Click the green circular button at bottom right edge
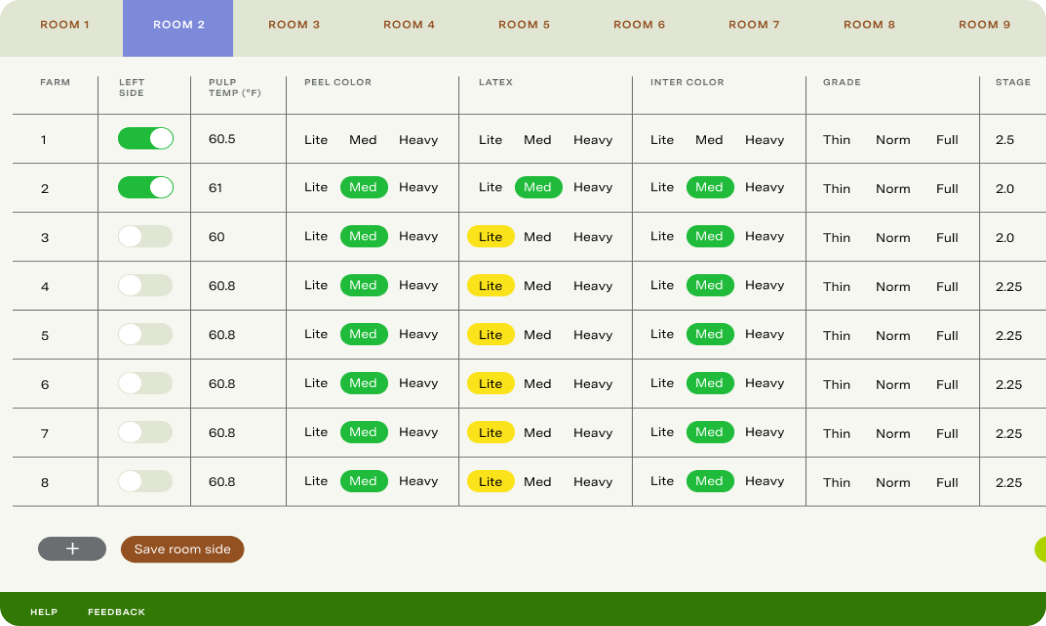Screen dimensions: 1046x626 click(x=1041, y=549)
